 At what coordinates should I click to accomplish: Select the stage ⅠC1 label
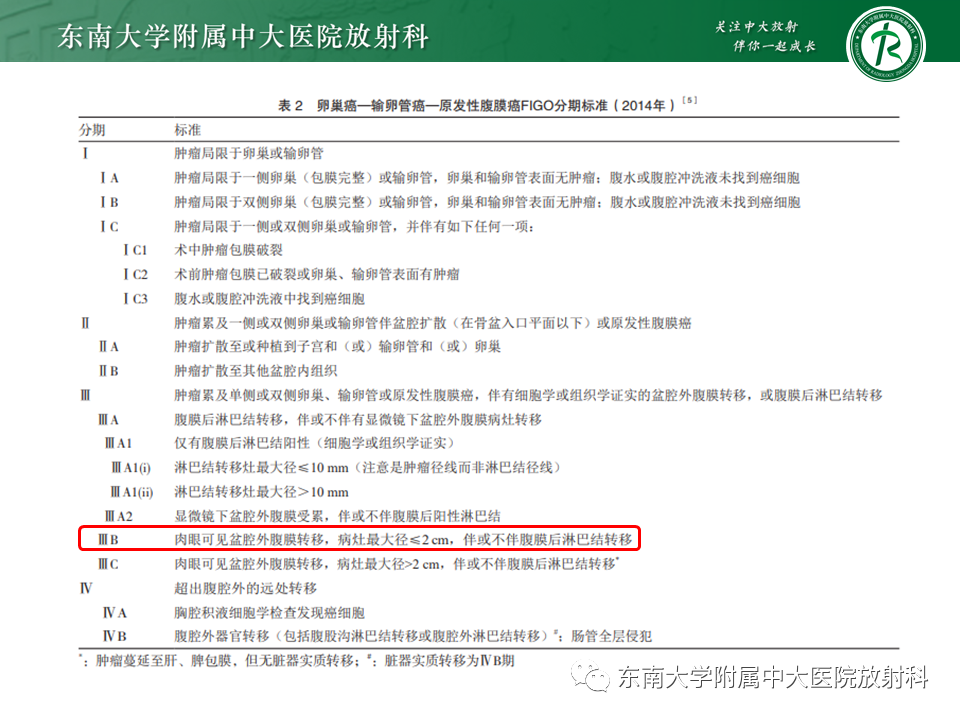135,250
